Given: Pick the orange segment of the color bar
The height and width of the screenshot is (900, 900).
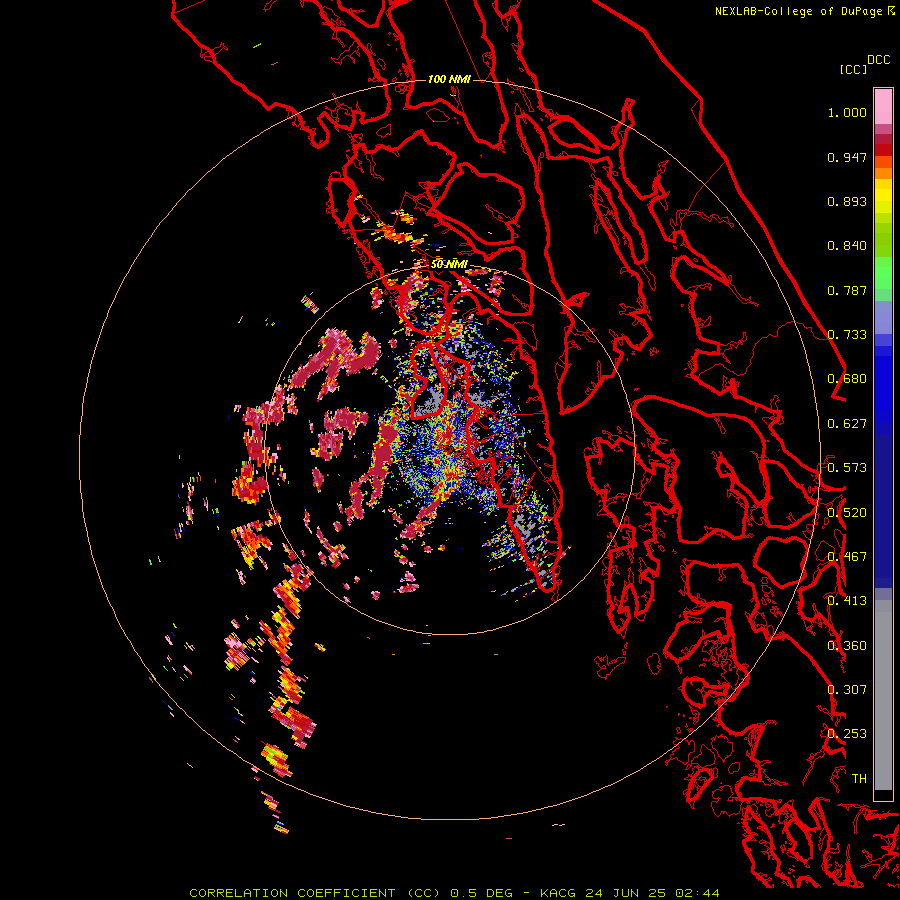Looking at the screenshot, I should click(x=883, y=173).
